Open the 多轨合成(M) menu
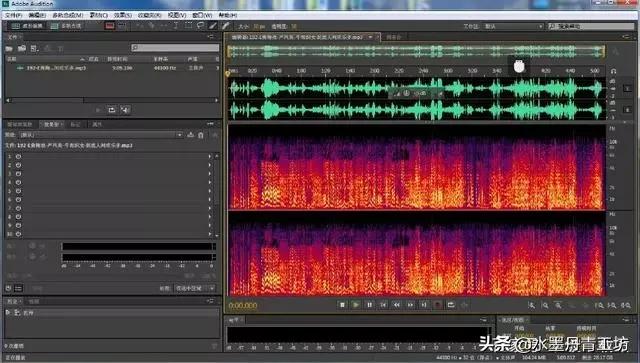This screenshot has height=363, width=640. tap(67, 15)
